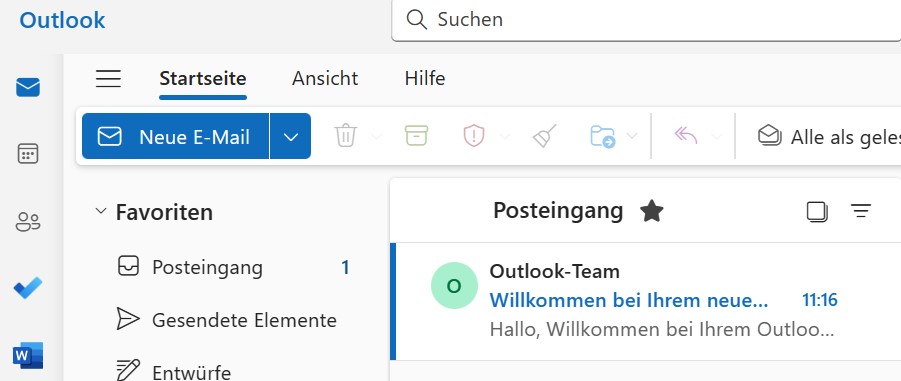This screenshot has height=381, width=901.
Task: Open the Calendar icon in sidebar
Action: (x=28, y=154)
